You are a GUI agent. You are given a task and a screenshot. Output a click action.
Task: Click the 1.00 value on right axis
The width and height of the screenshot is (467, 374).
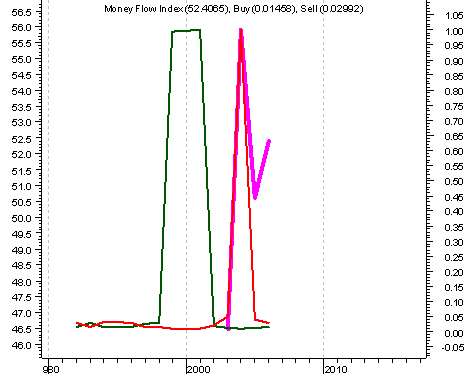click(454, 31)
